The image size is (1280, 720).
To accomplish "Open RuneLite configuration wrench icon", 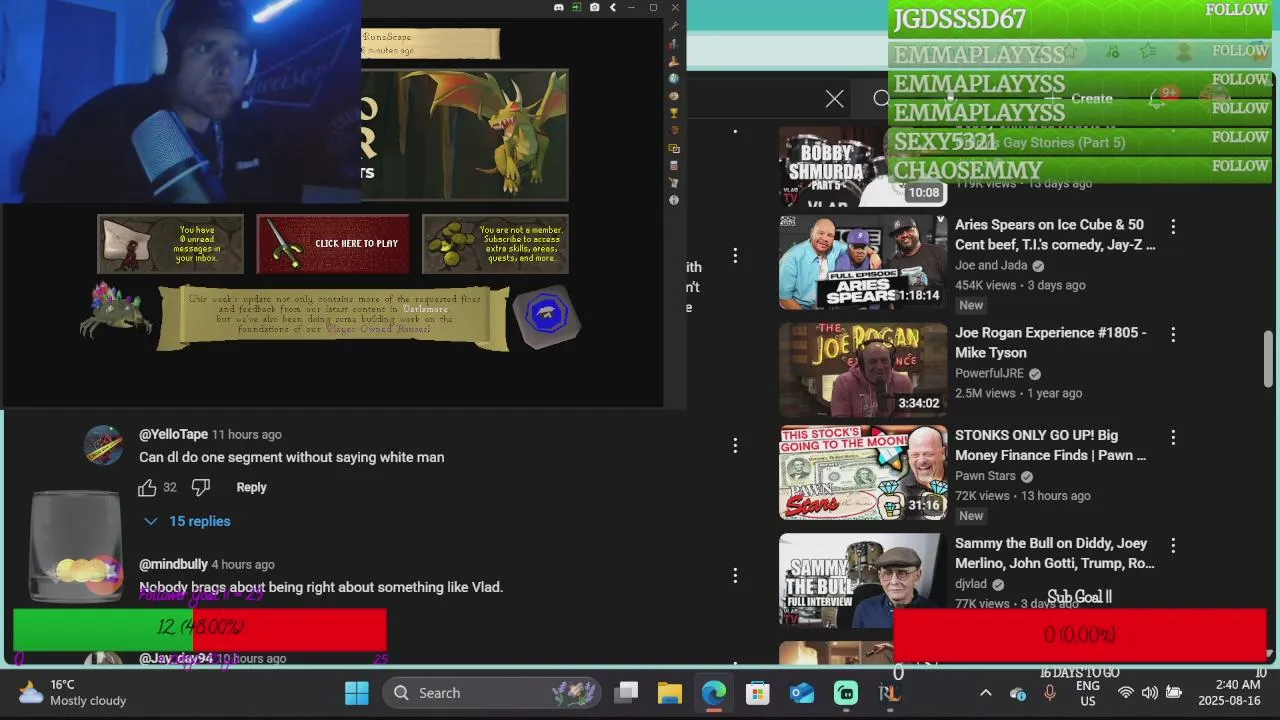I will point(674,26).
